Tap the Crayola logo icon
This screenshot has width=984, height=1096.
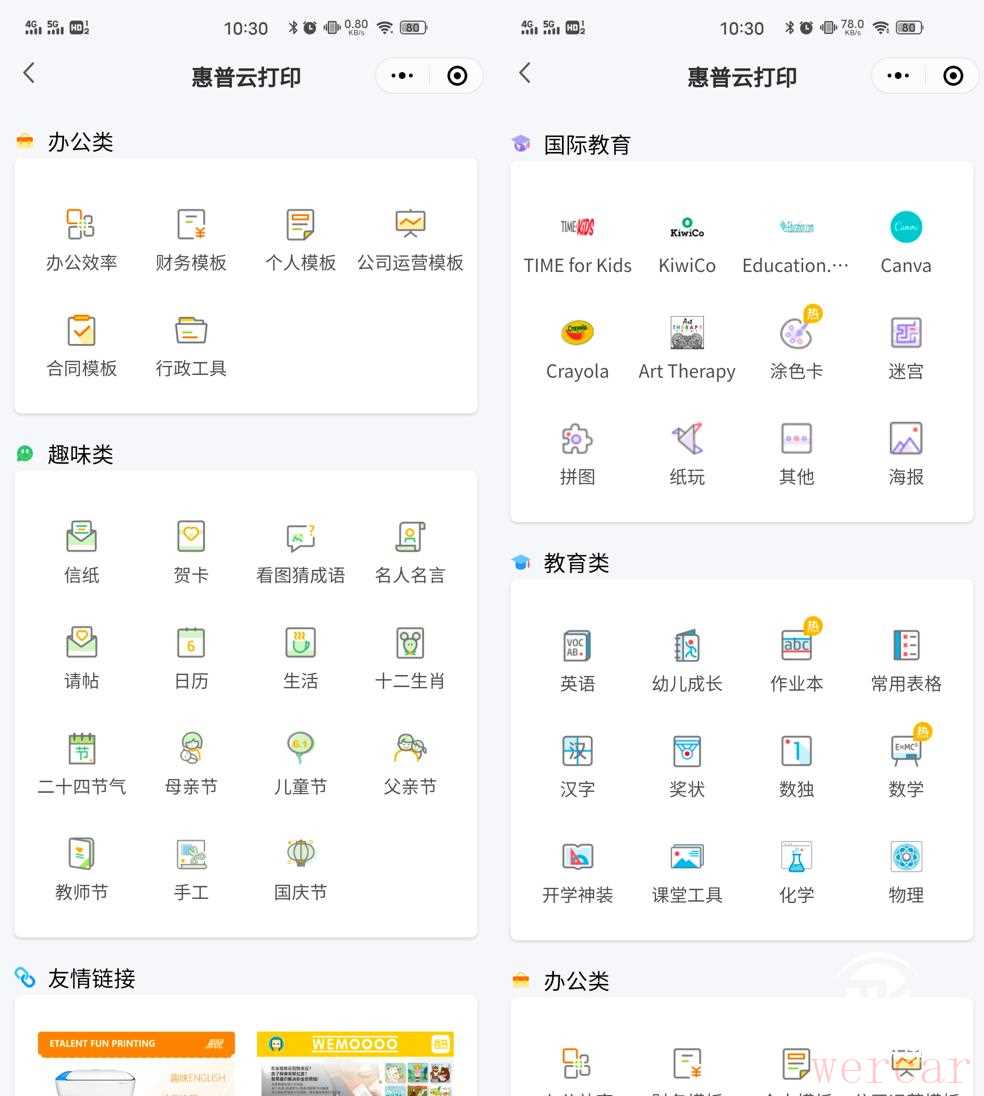click(577, 334)
